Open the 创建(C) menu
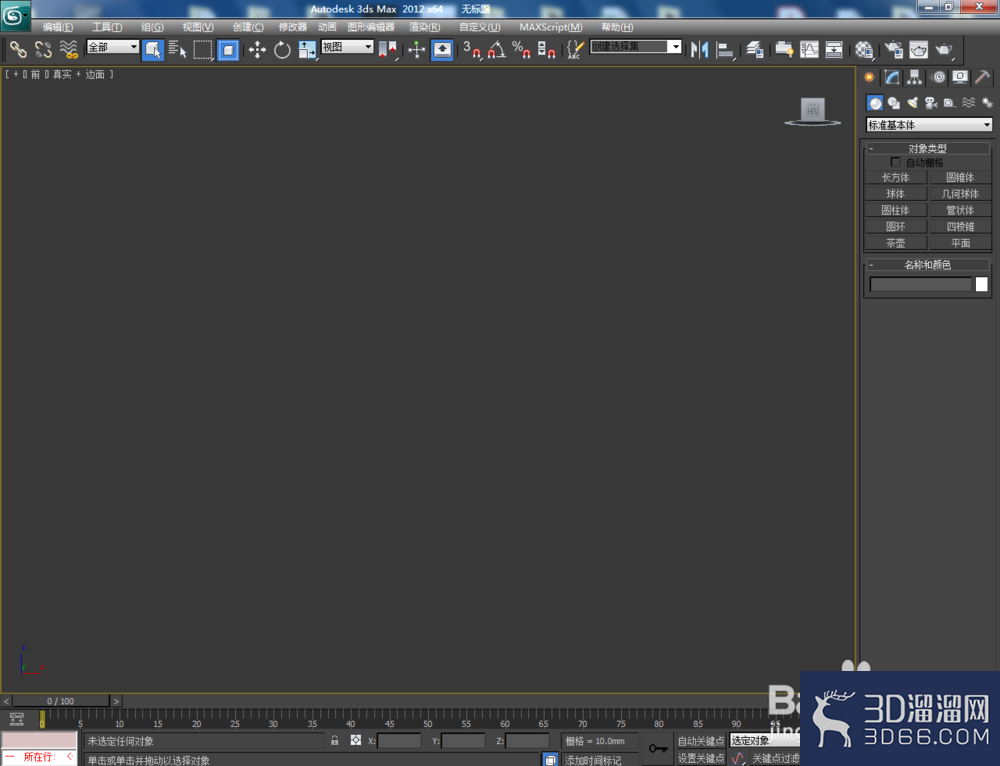This screenshot has width=1000, height=766. point(247,27)
